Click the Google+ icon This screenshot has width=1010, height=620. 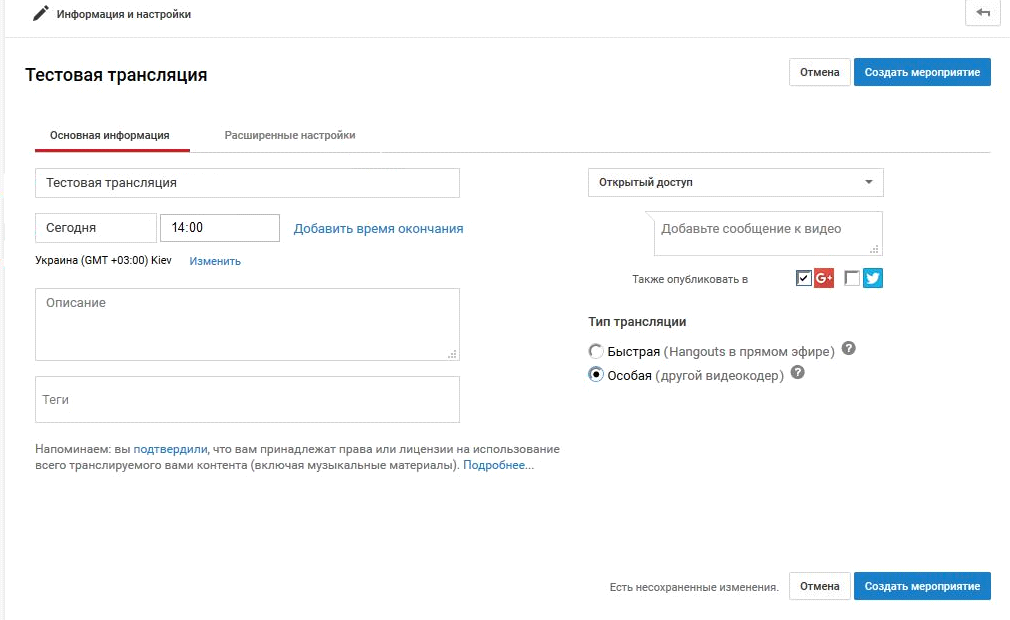click(x=824, y=279)
